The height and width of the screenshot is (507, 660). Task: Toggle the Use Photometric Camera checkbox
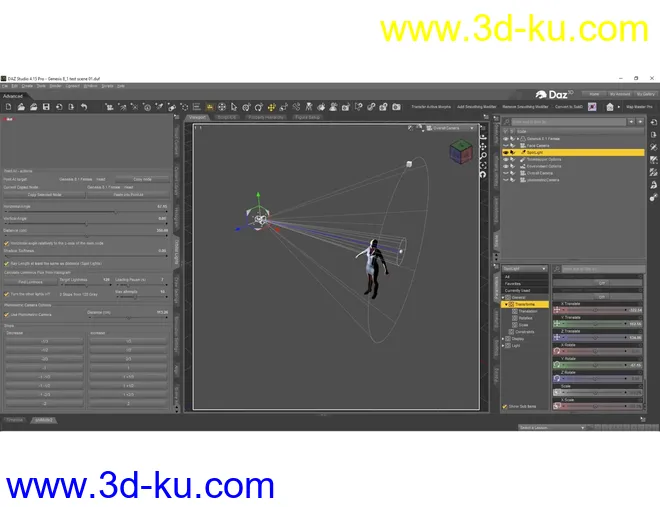[6, 313]
